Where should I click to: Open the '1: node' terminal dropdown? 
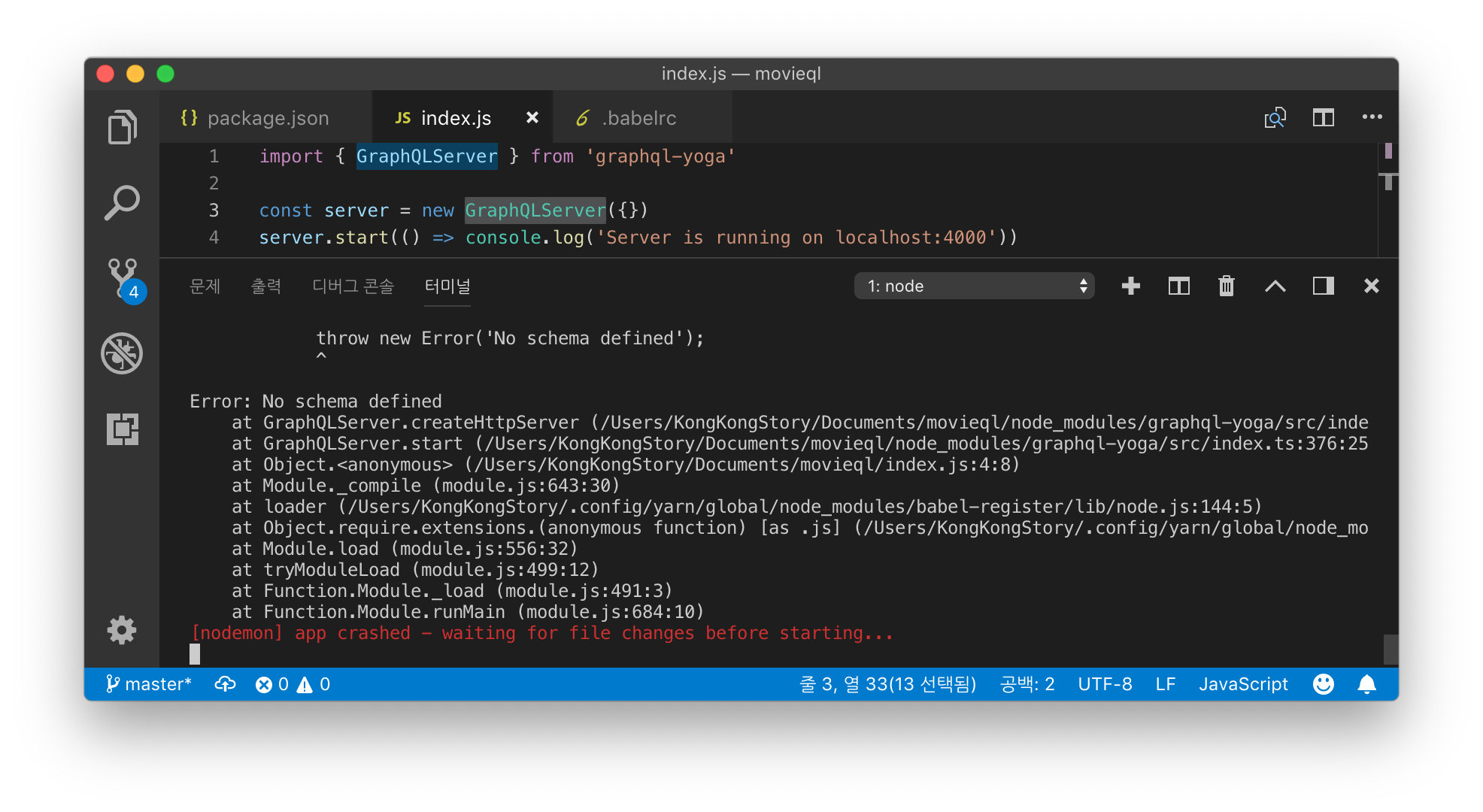(974, 286)
